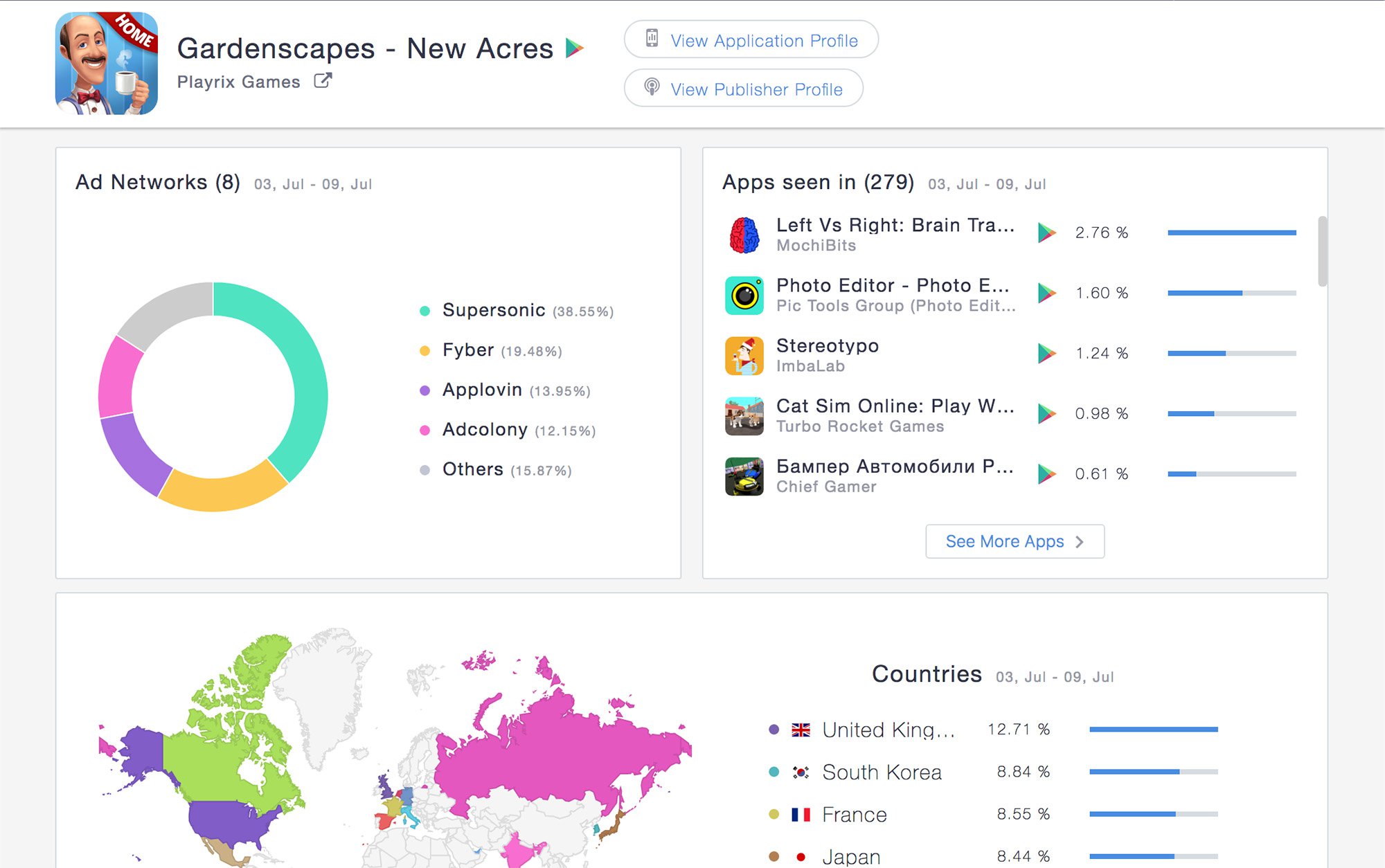
Task: Click the Photo Editor app icon
Action: pyautogui.click(x=744, y=295)
